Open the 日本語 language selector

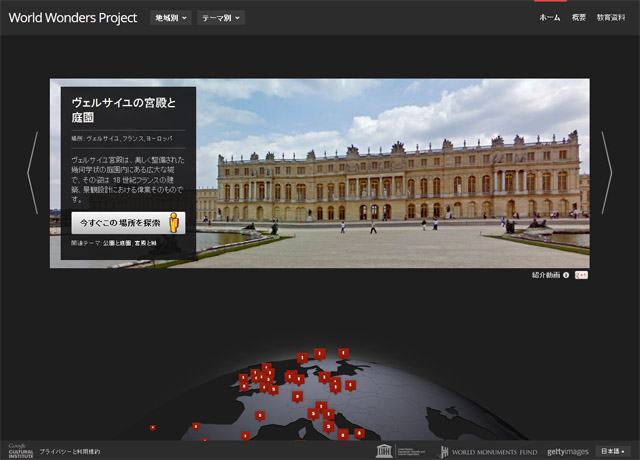coord(613,451)
